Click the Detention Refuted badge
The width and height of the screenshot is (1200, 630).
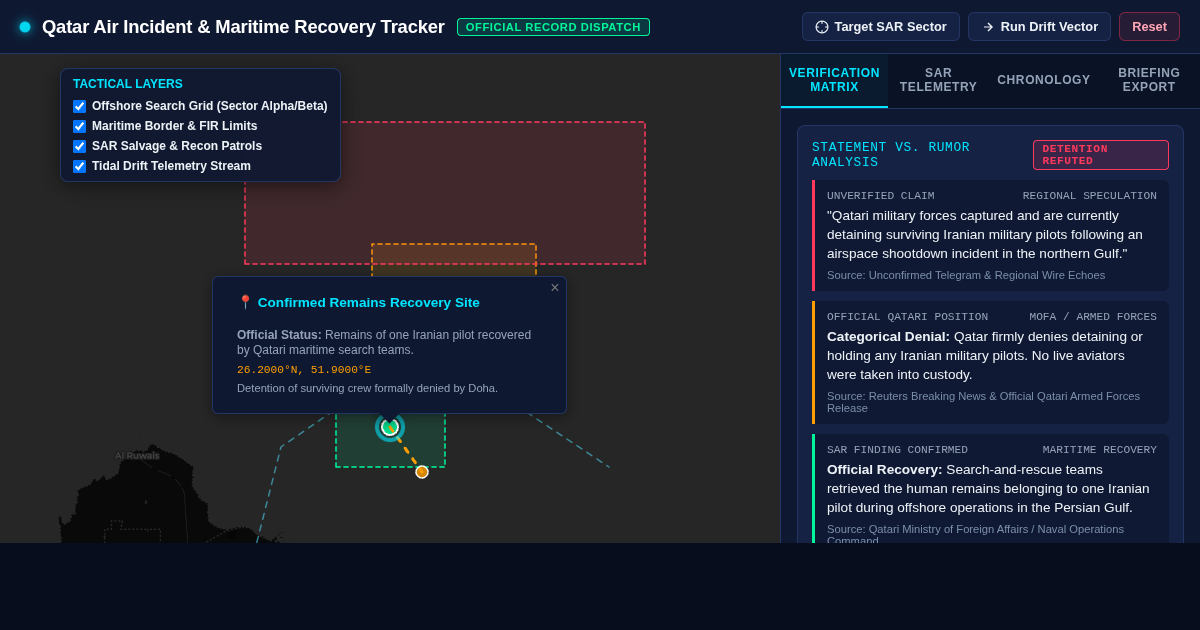1100,155
